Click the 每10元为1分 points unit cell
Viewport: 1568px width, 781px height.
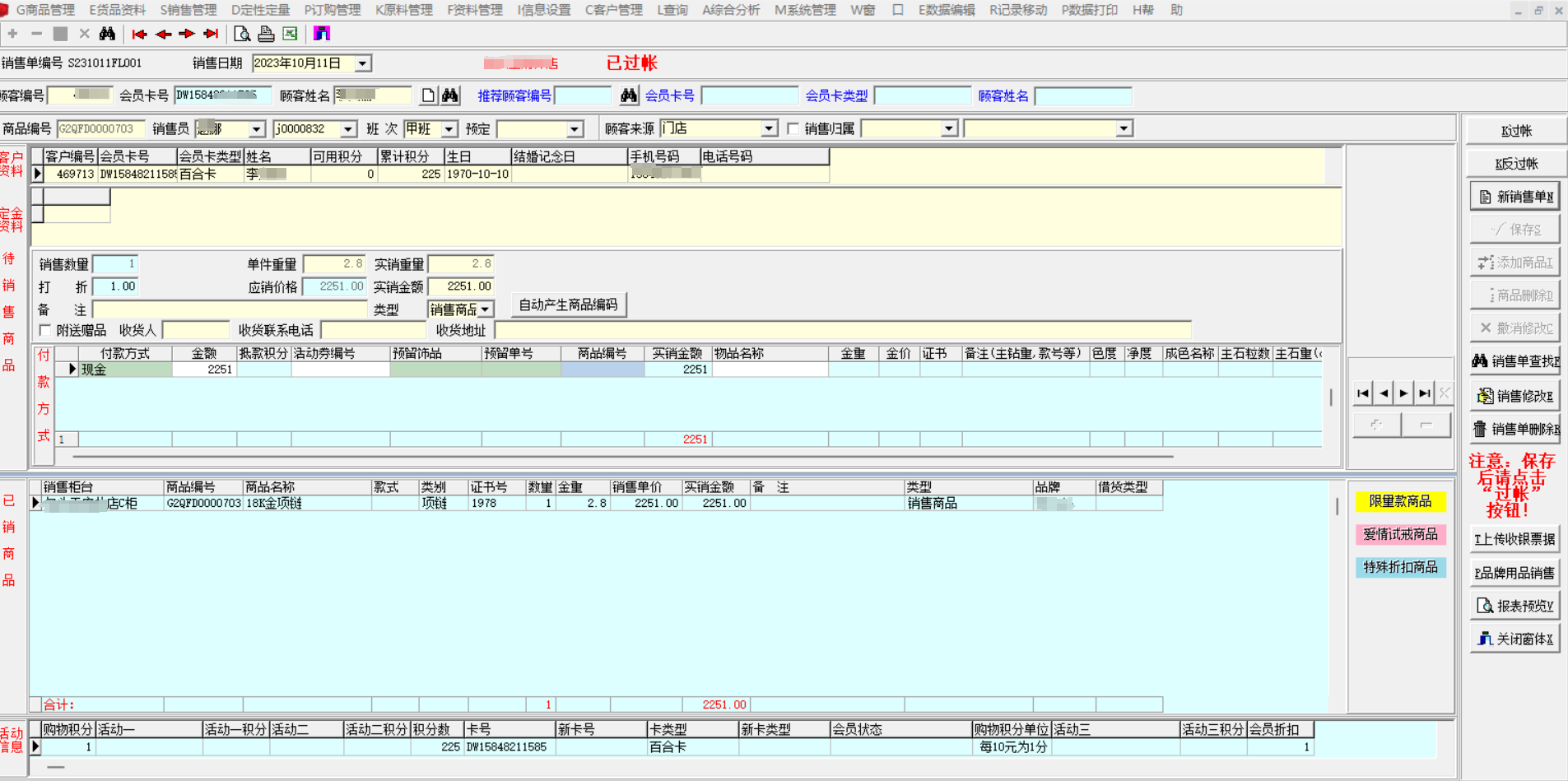click(x=1012, y=747)
